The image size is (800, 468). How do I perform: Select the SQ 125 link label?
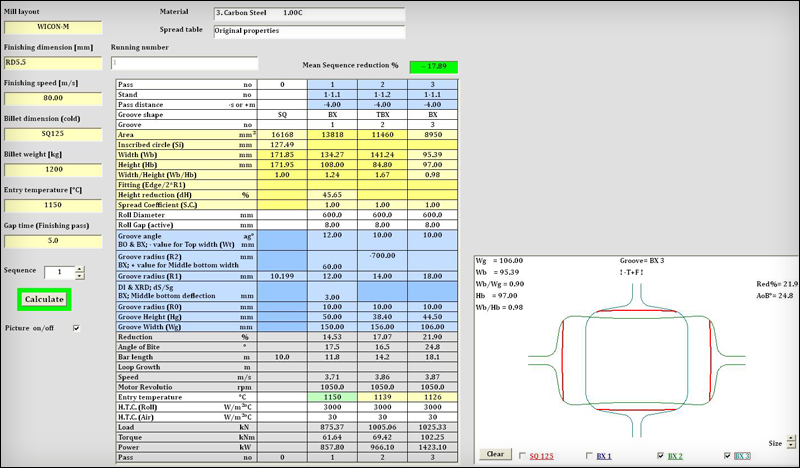[x=541, y=456]
